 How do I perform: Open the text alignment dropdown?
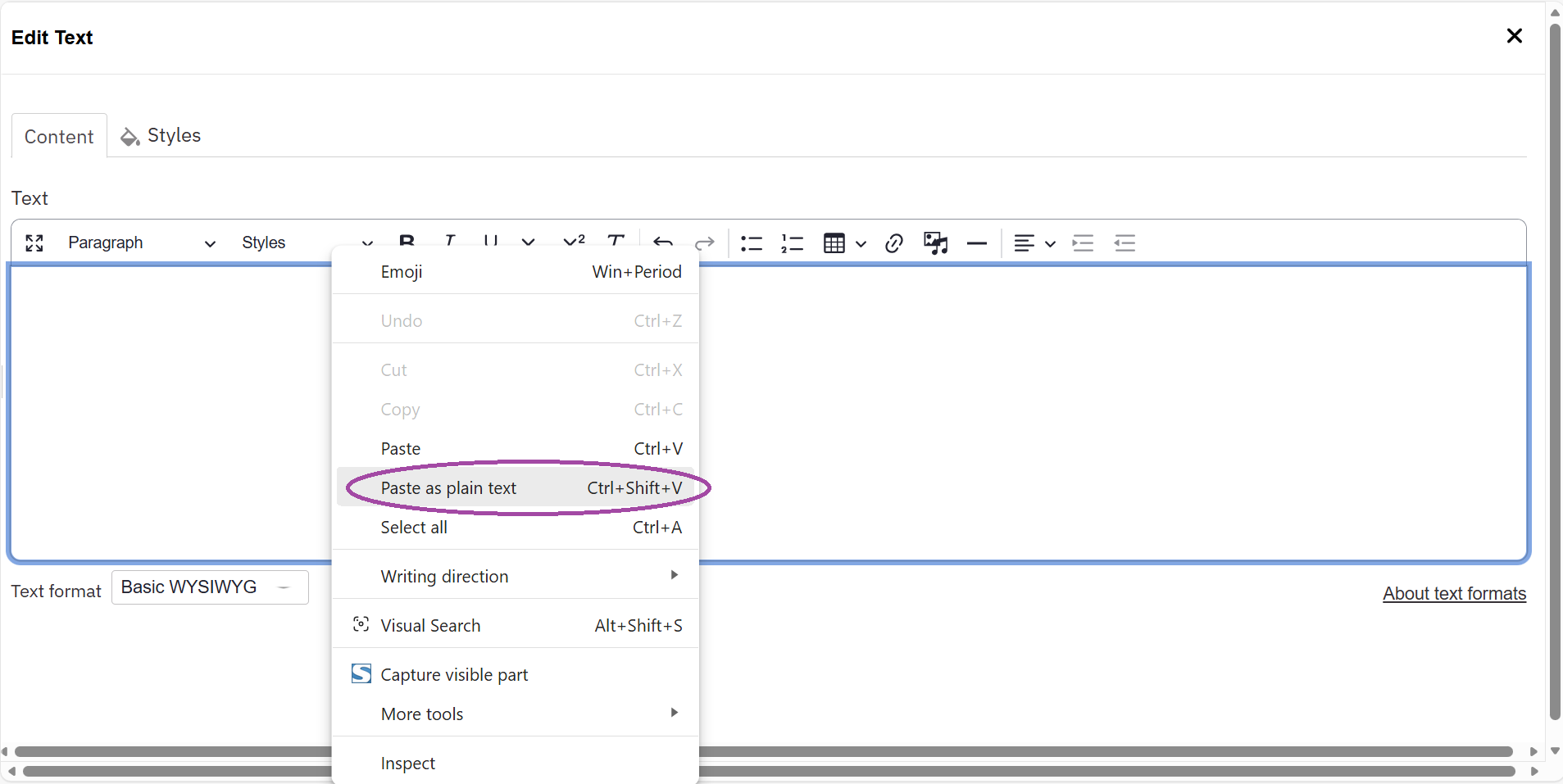click(1050, 243)
